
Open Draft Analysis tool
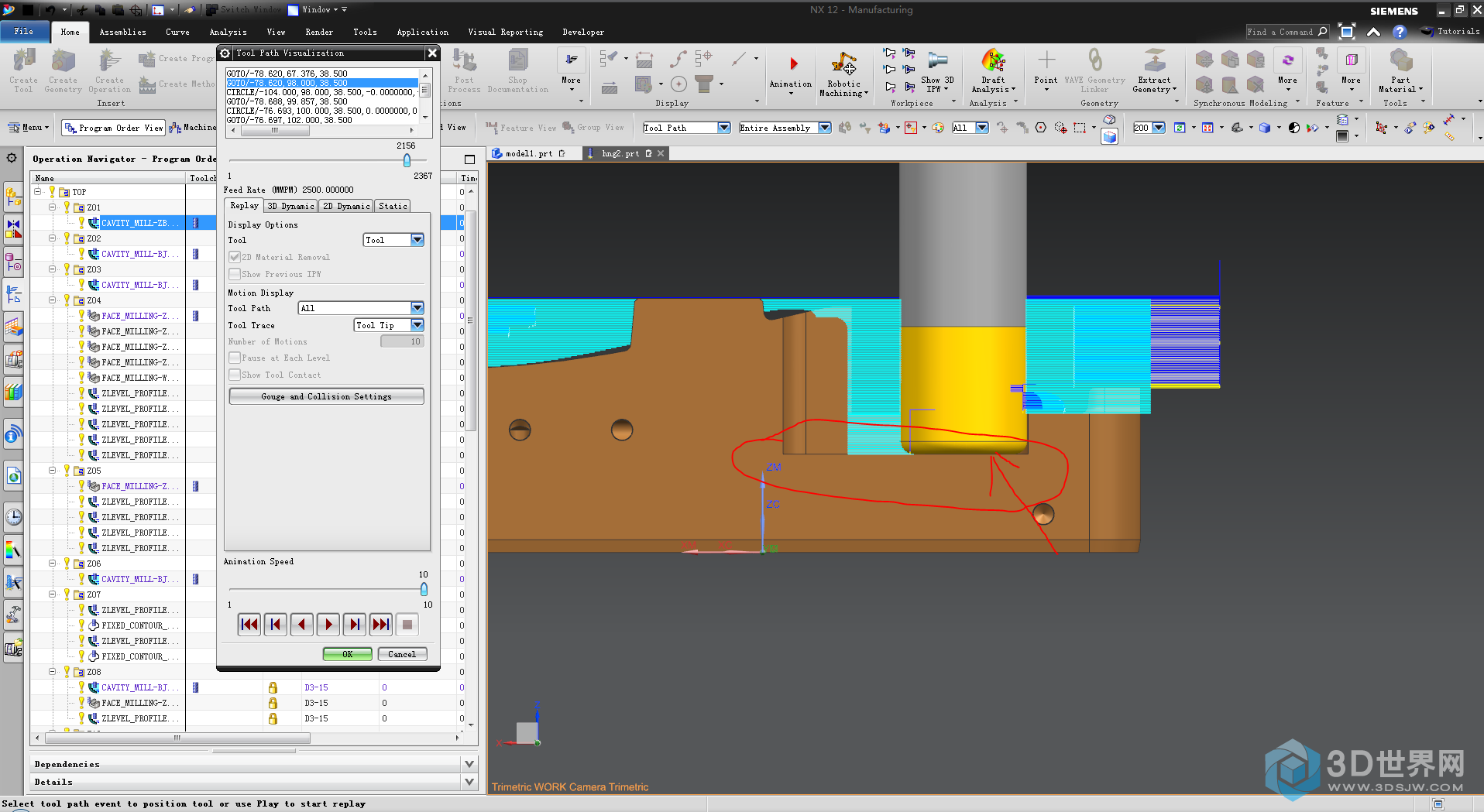(x=993, y=72)
